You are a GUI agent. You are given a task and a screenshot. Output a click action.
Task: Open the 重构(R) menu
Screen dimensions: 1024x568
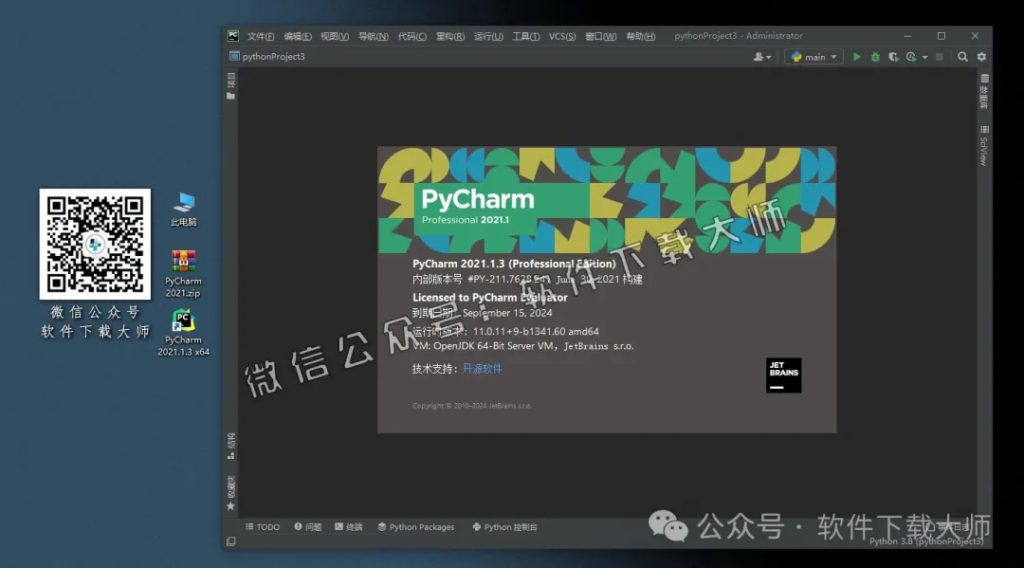click(x=450, y=37)
